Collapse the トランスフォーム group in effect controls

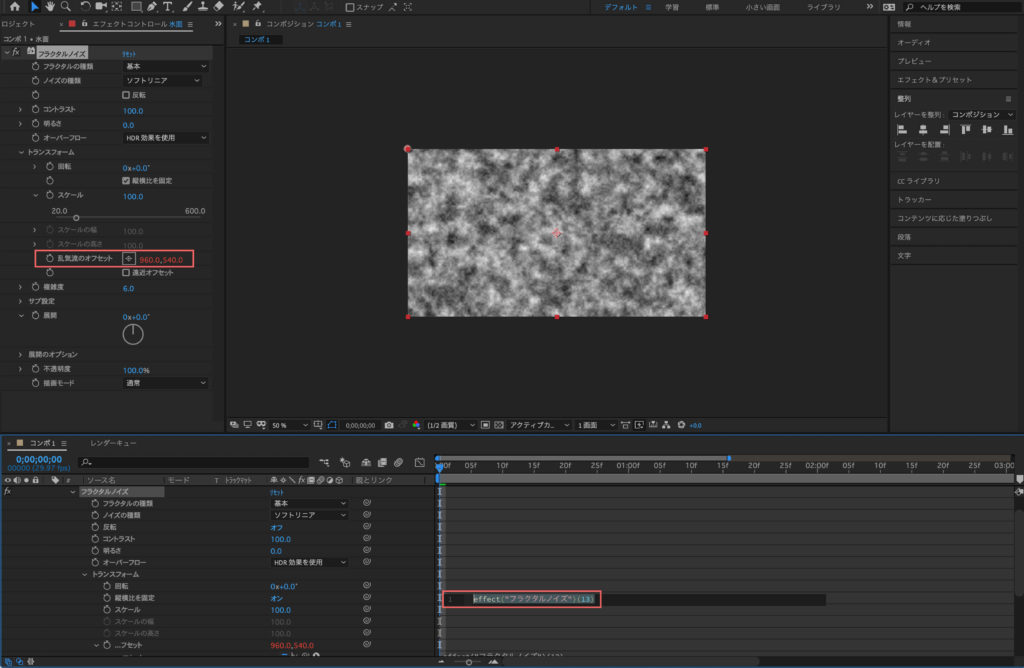tap(22, 152)
